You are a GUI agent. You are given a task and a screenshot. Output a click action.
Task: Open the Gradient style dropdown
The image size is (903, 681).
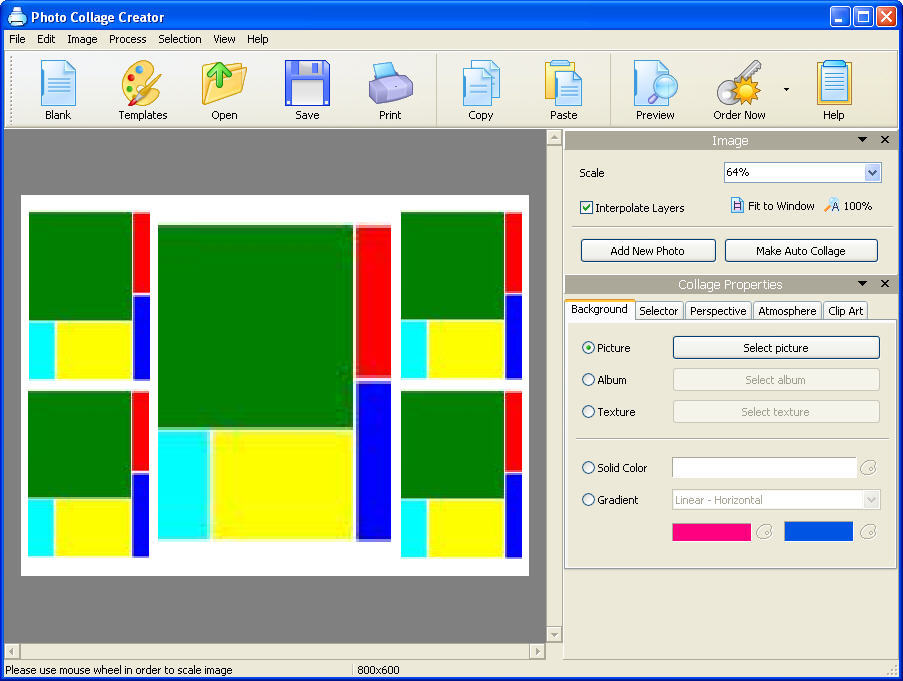tap(870, 499)
